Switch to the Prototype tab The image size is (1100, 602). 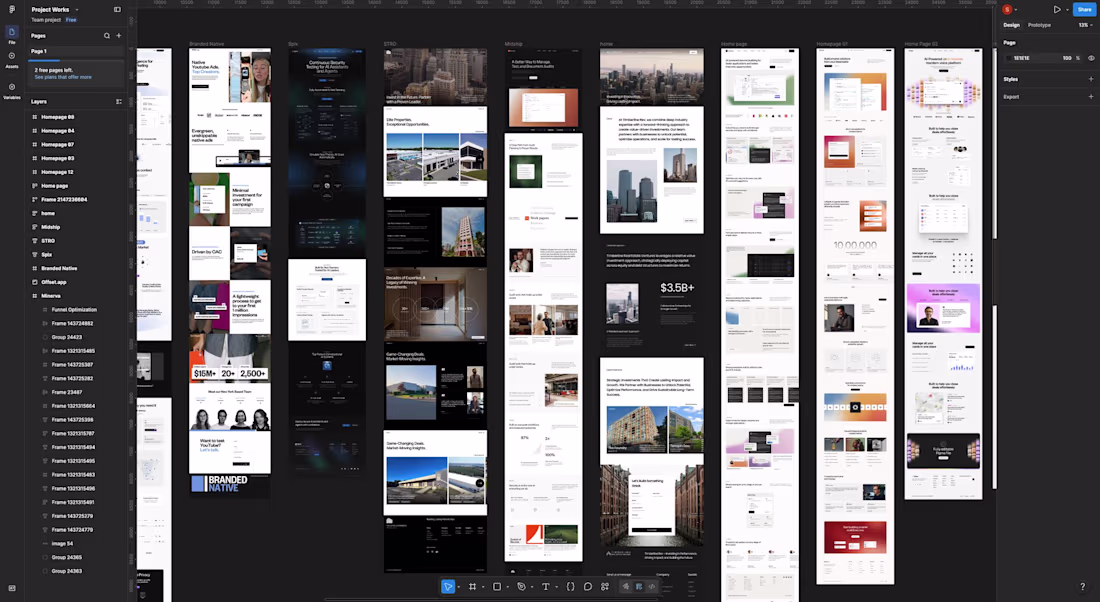point(1040,25)
